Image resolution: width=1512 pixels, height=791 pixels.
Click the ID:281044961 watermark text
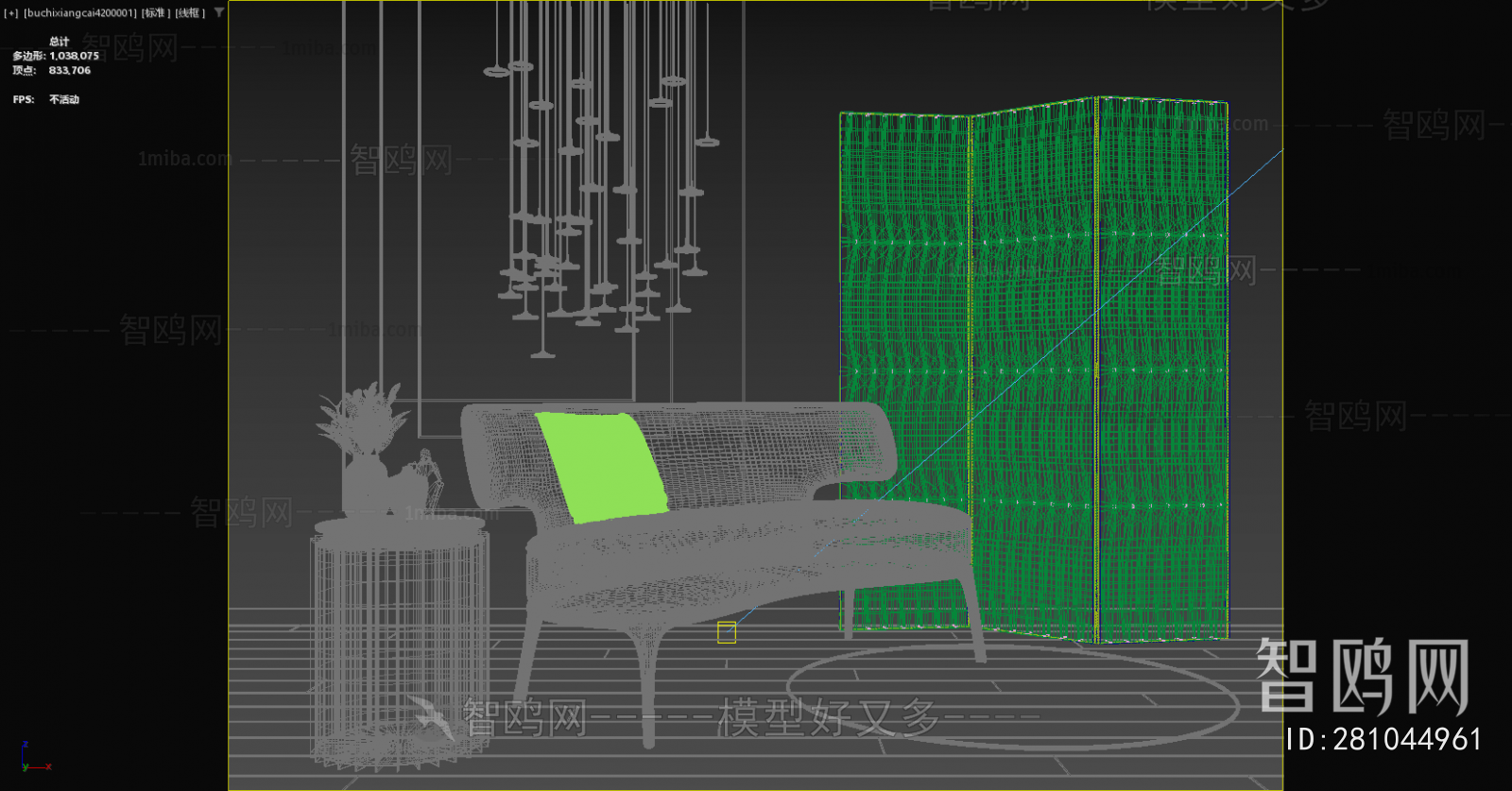1383,739
